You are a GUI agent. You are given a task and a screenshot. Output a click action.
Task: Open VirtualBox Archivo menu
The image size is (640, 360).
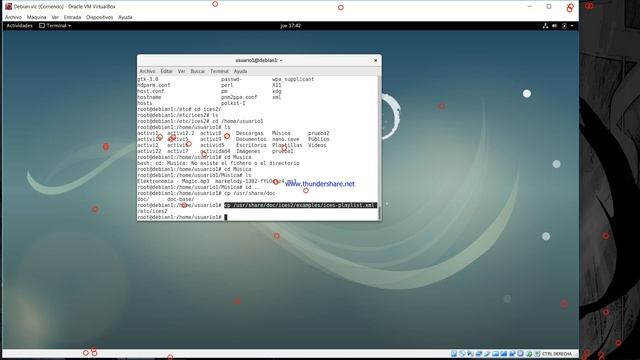pyautogui.click(x=13, y=17)
